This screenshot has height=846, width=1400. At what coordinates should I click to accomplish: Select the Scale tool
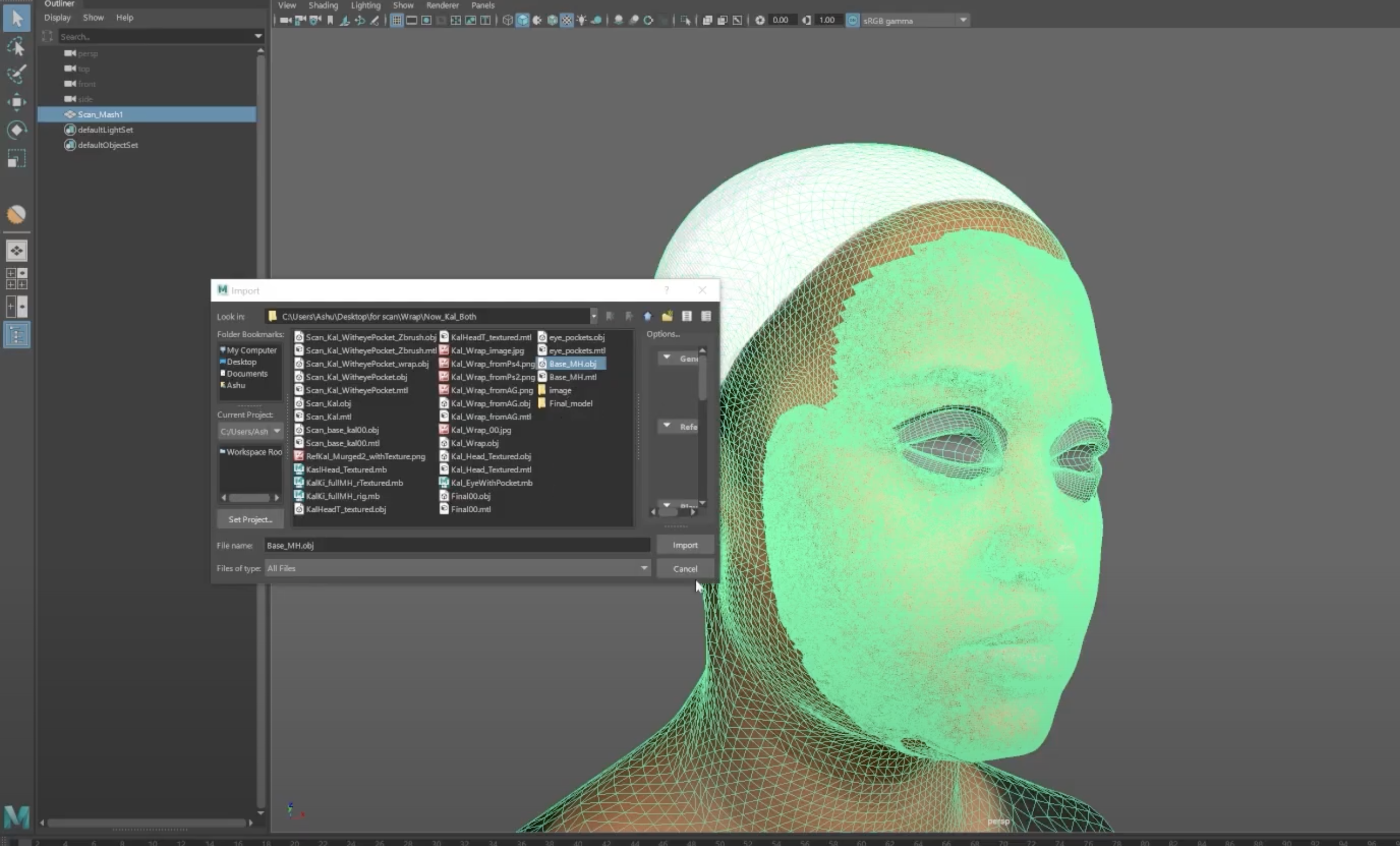(x=16, y=158)
